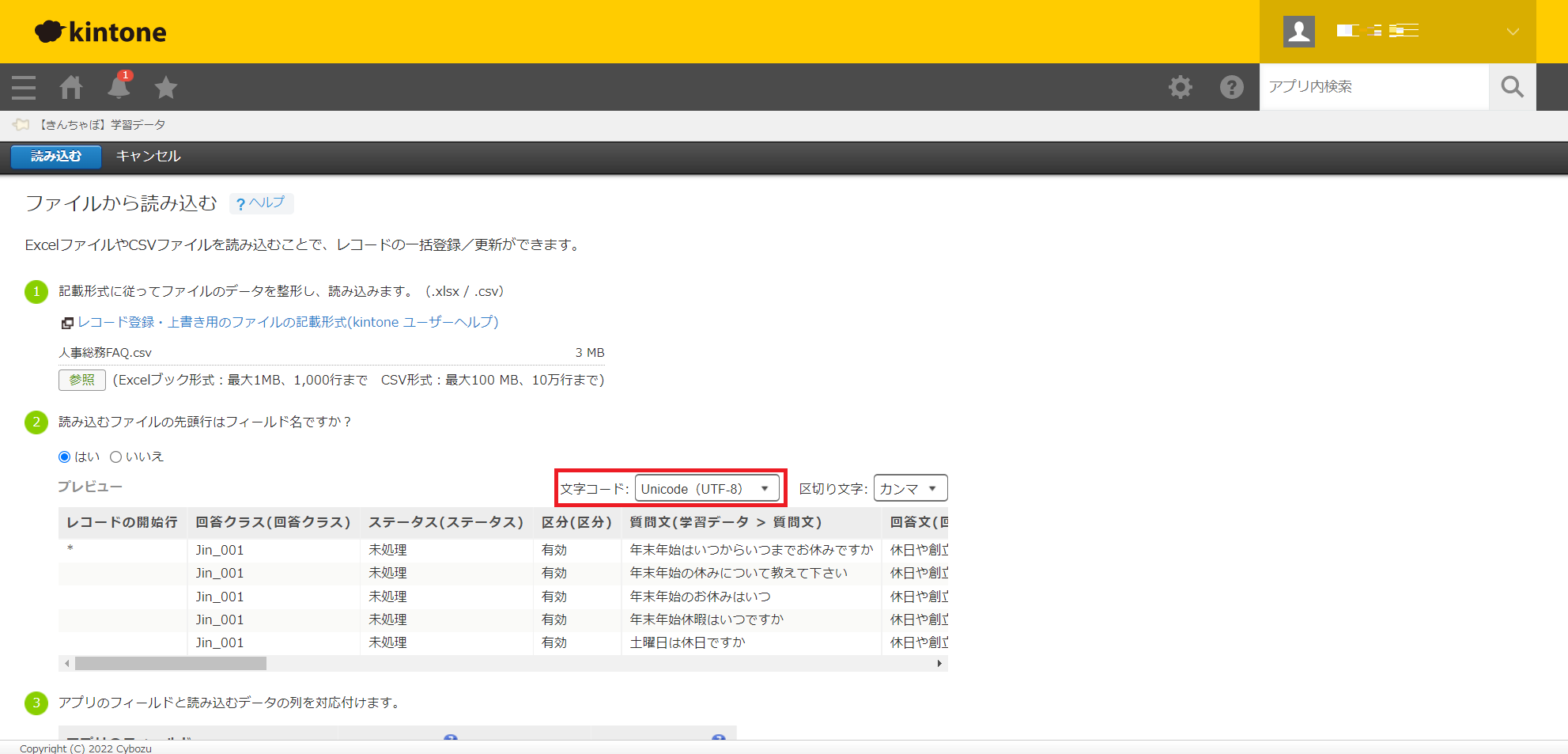Select the いいえ radio button
Screen dimensions: 1568x754
(116, 457)
